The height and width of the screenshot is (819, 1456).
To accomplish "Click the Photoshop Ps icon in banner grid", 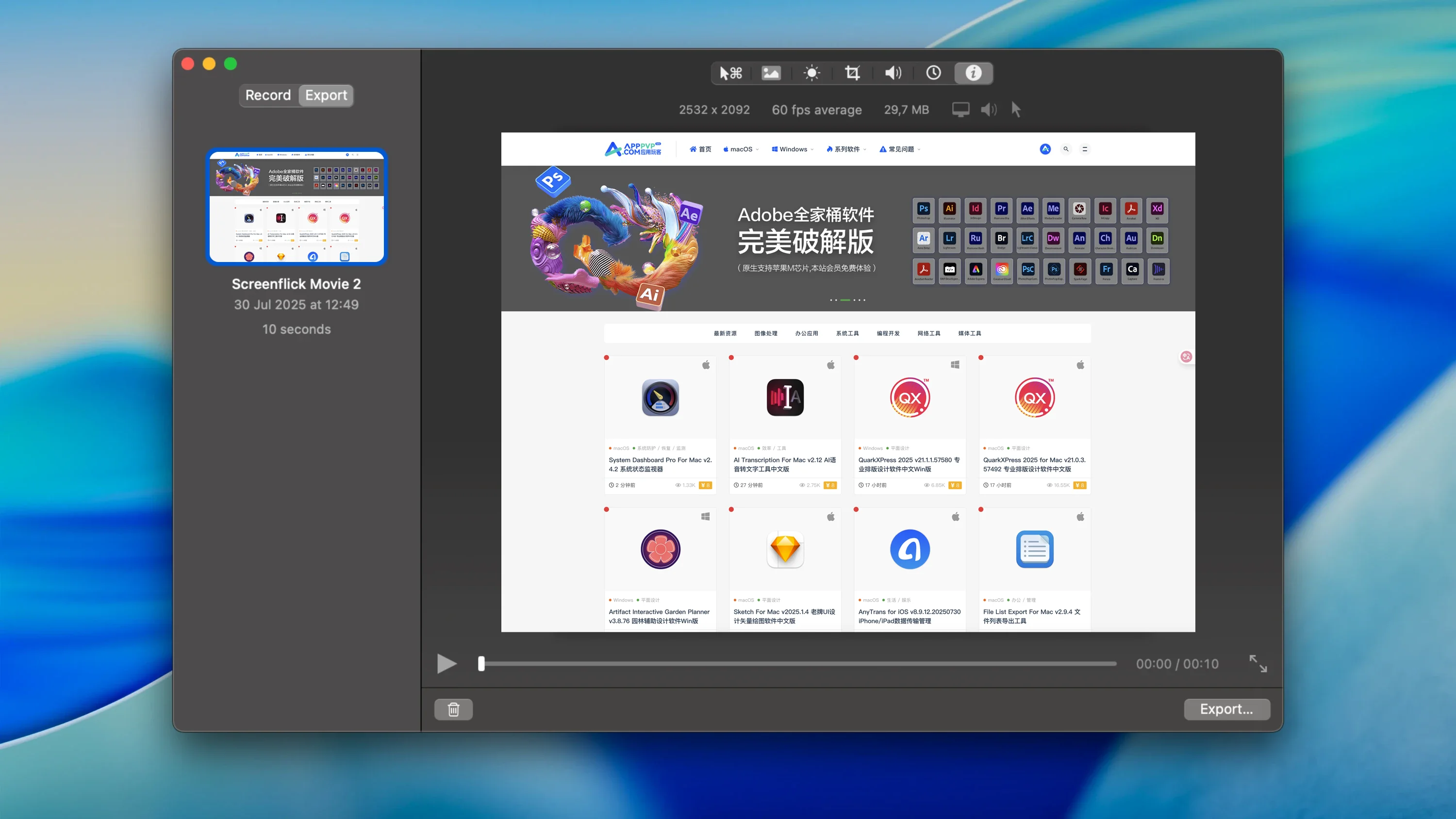I will [924, 210].
